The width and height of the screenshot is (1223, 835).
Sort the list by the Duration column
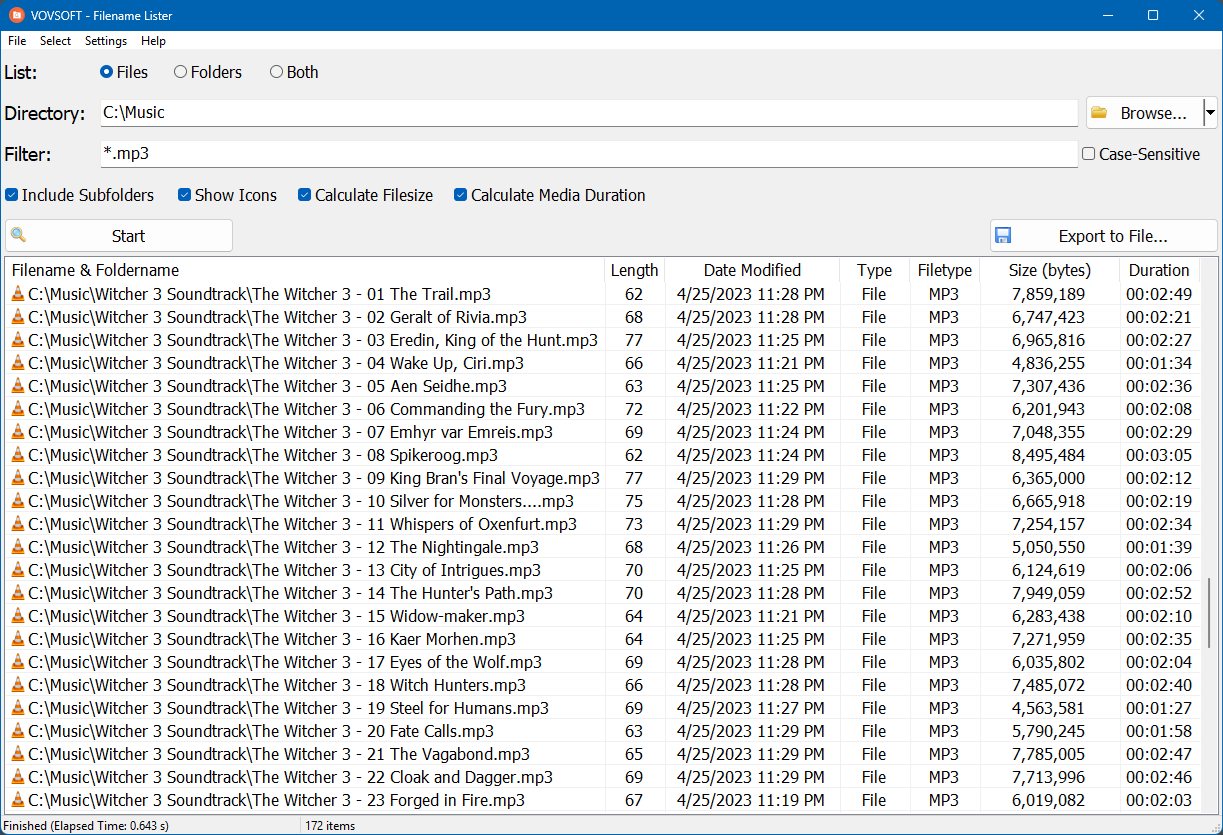tap(1159, 270)
